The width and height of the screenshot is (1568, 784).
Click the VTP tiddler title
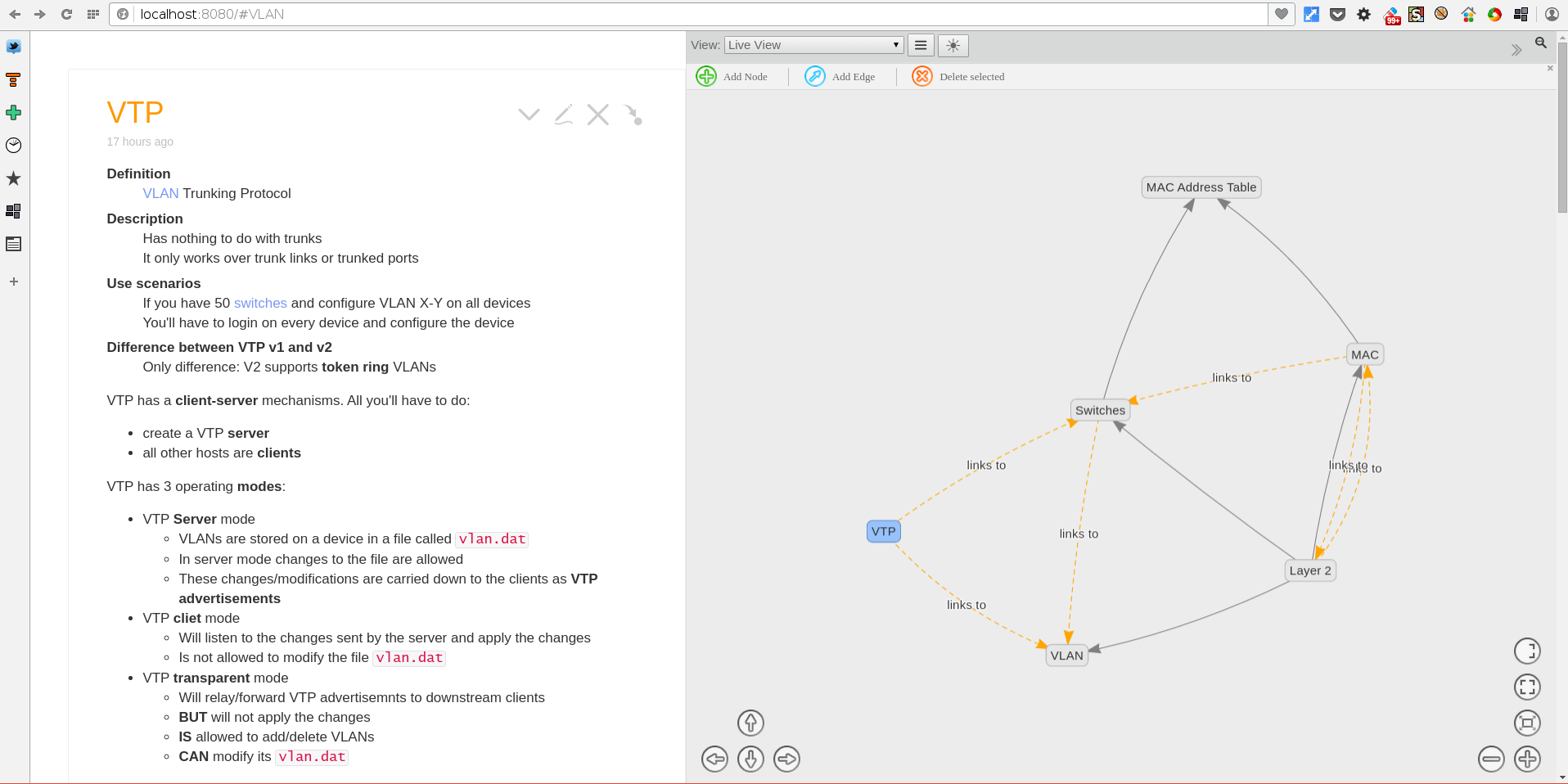point(135,112)
